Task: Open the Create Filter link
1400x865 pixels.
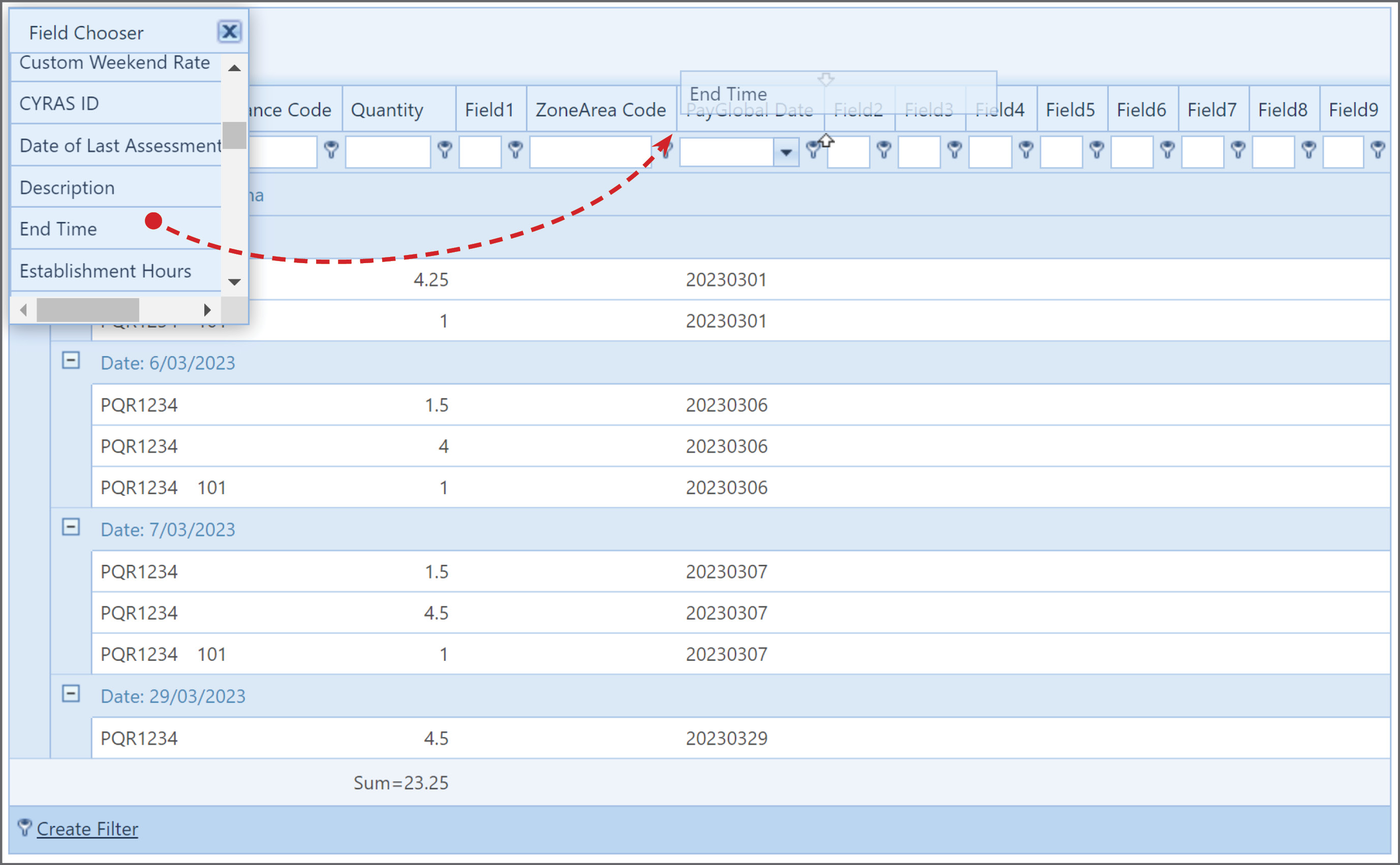Action: [87, 828]
